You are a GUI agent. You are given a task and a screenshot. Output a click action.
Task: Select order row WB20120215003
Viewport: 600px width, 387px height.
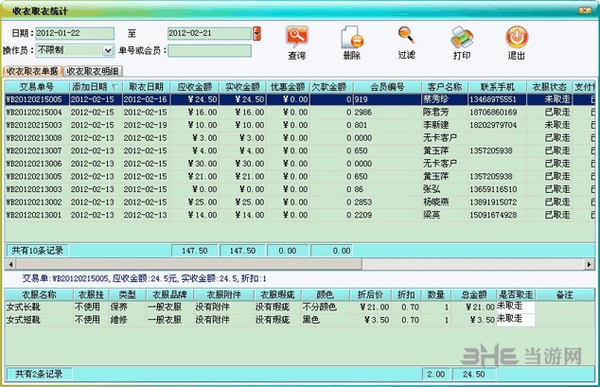(300, 125)
